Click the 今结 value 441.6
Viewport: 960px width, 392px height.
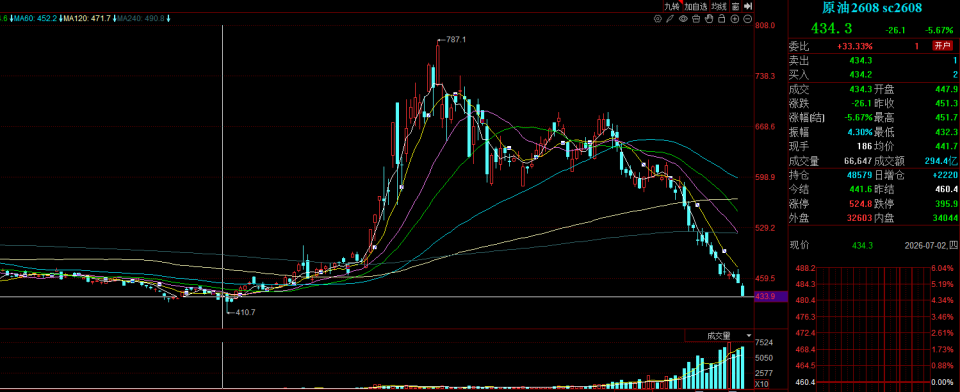click(x=861, y=189)
